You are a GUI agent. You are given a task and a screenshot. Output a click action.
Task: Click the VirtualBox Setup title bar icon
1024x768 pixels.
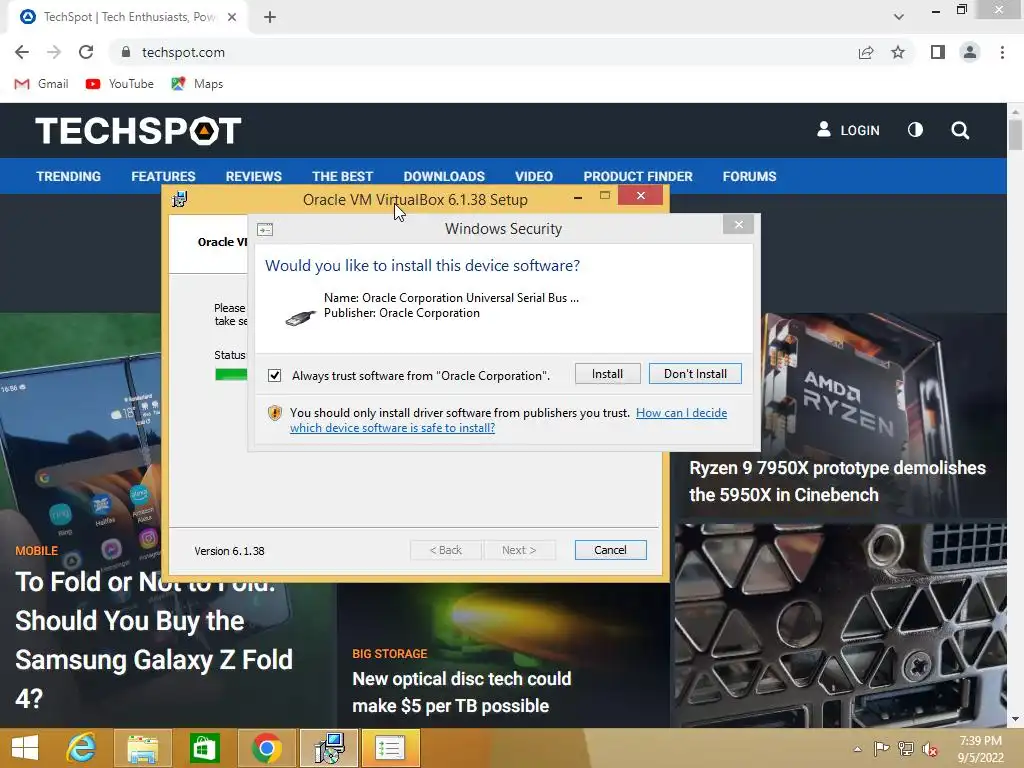tap(180, 199)
